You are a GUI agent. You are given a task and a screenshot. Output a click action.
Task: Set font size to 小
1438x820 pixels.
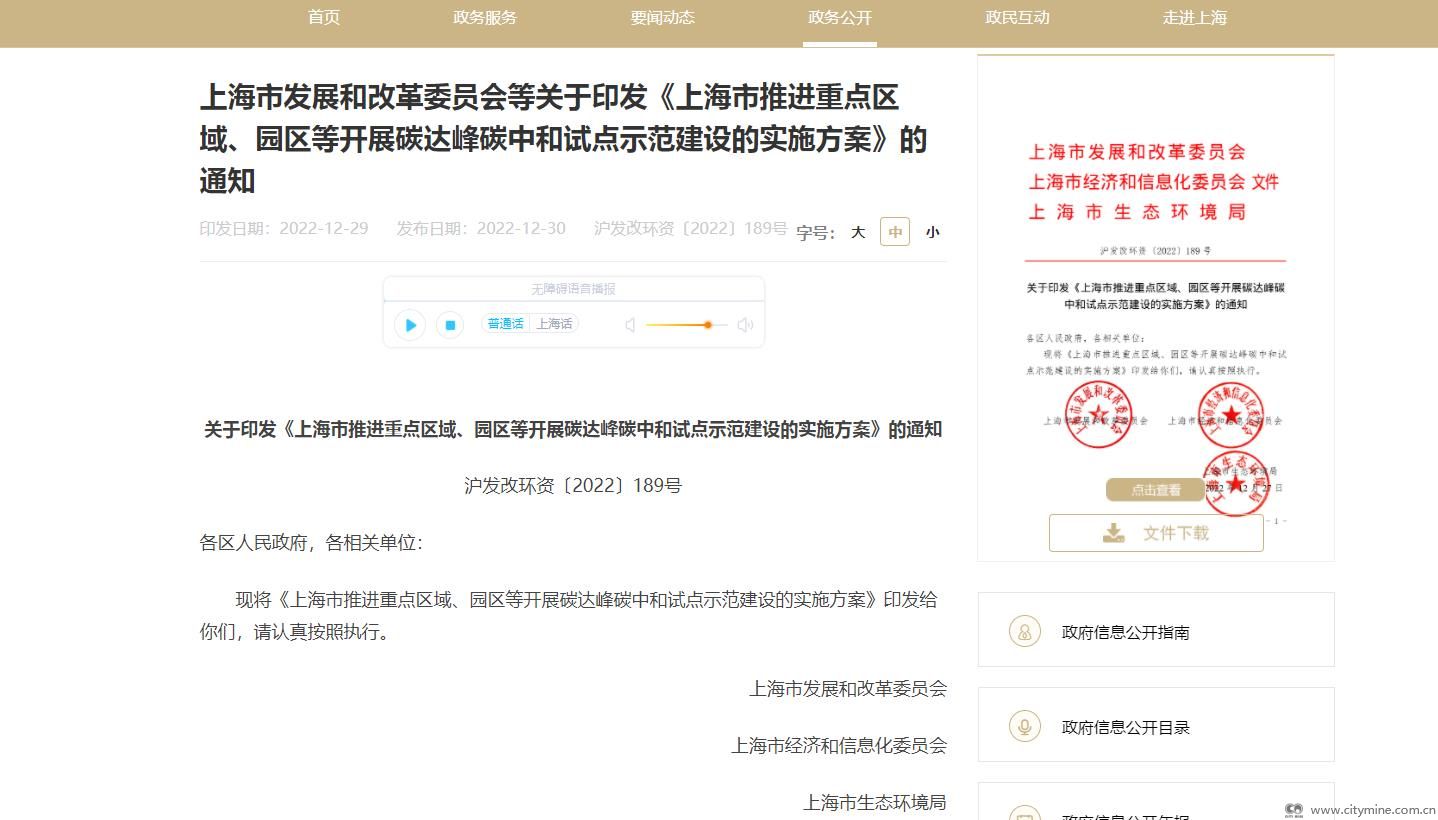point(932,232)
